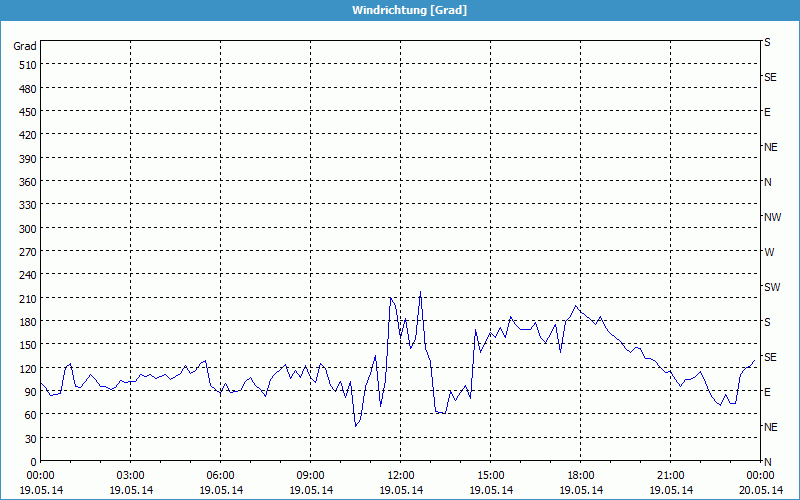Click the Grad y-axis unit label
Screen dimensions: 800x500
click(25, 46)
